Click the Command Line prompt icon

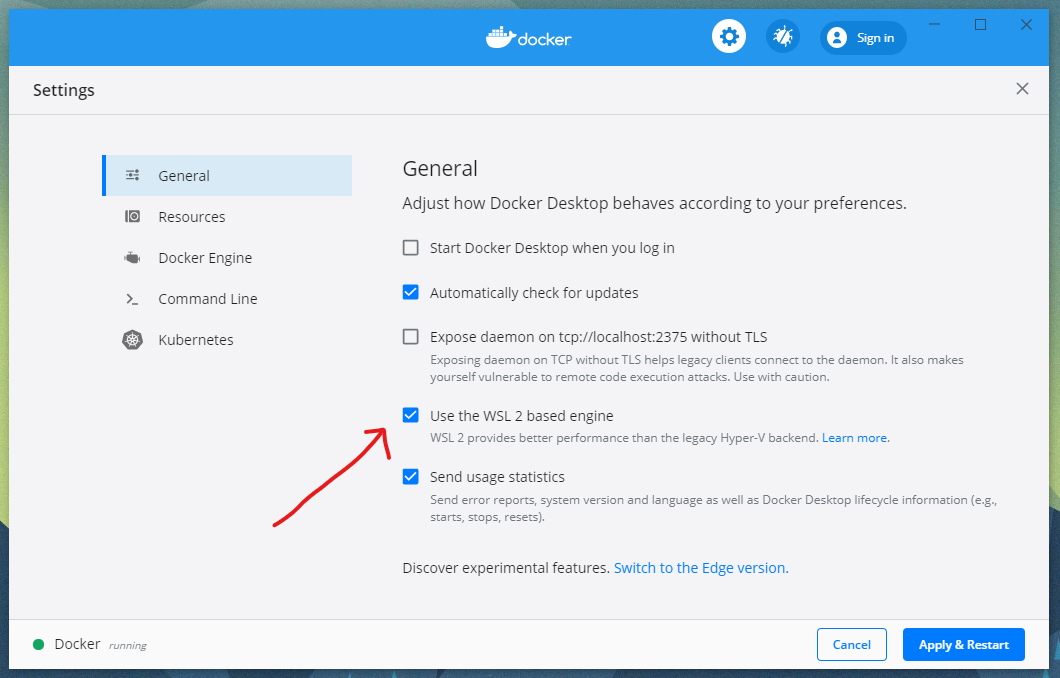(132, 299)
